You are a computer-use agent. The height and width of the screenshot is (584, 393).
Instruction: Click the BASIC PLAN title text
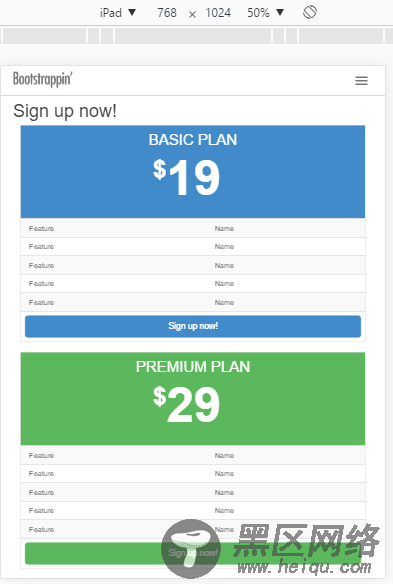(x=193, y=140)
